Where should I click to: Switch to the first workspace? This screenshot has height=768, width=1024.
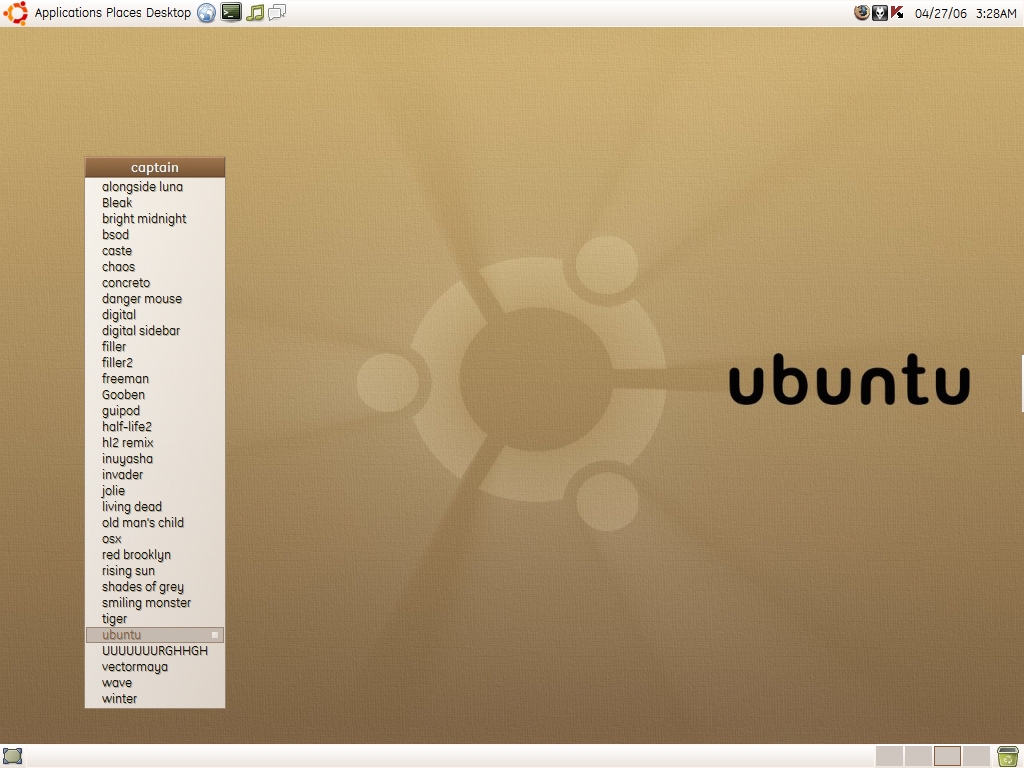(x=889, y=756)
